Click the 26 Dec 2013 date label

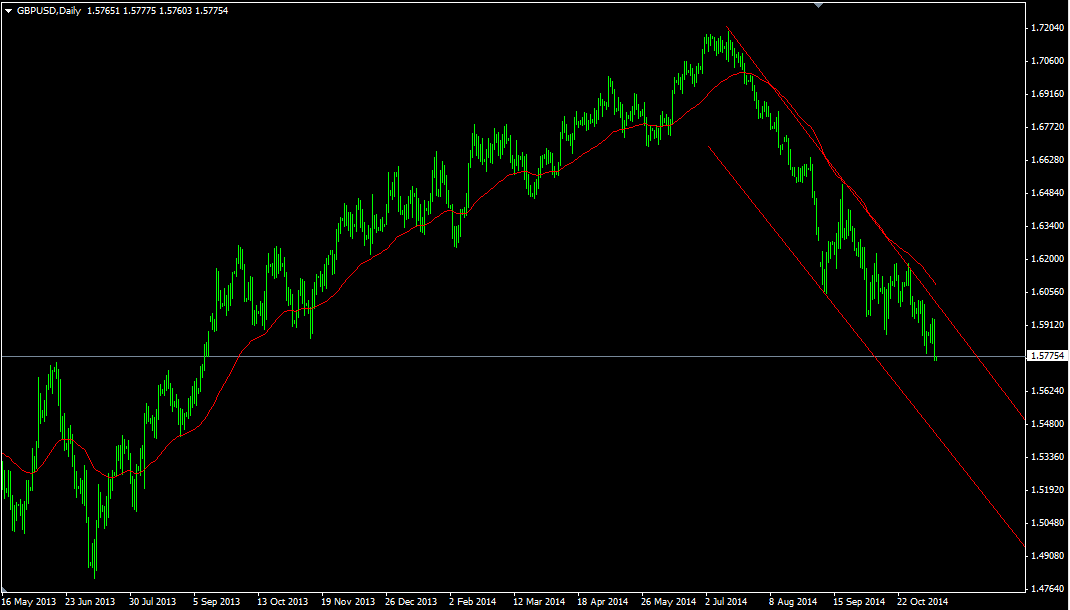click(x=411, y=602)
